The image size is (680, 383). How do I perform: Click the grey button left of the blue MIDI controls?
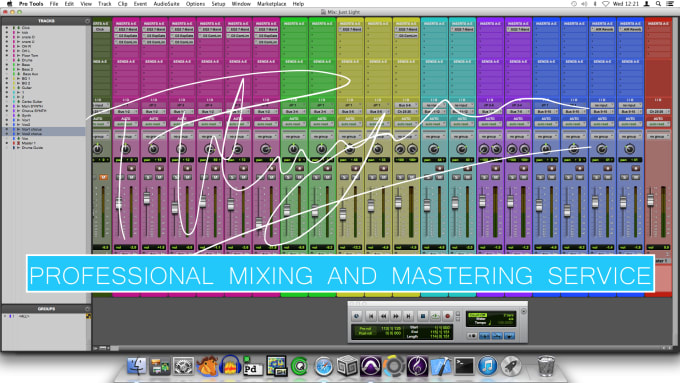tap(472, 336)
